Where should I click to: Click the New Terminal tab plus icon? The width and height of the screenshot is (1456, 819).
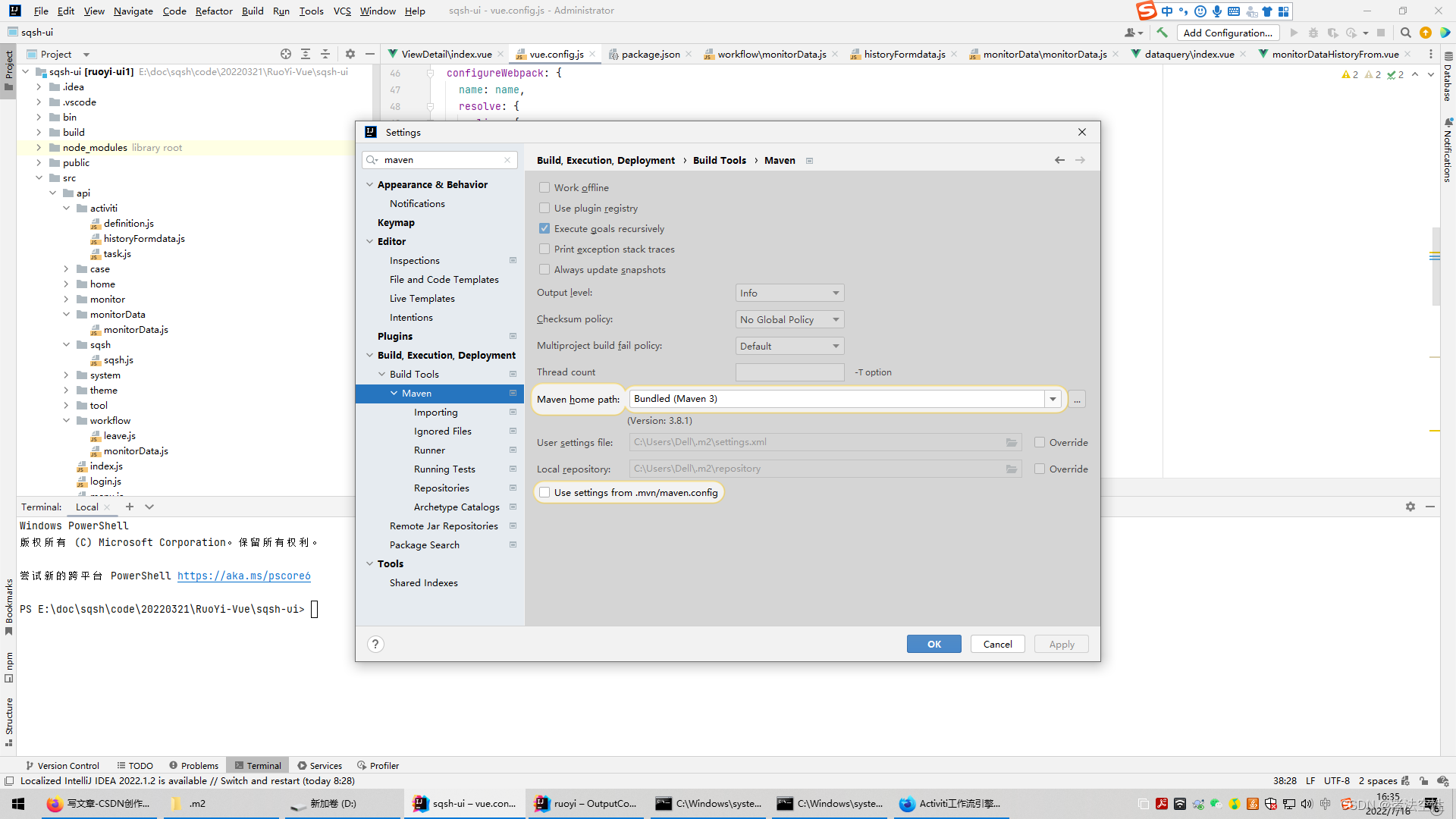[130, 507]
